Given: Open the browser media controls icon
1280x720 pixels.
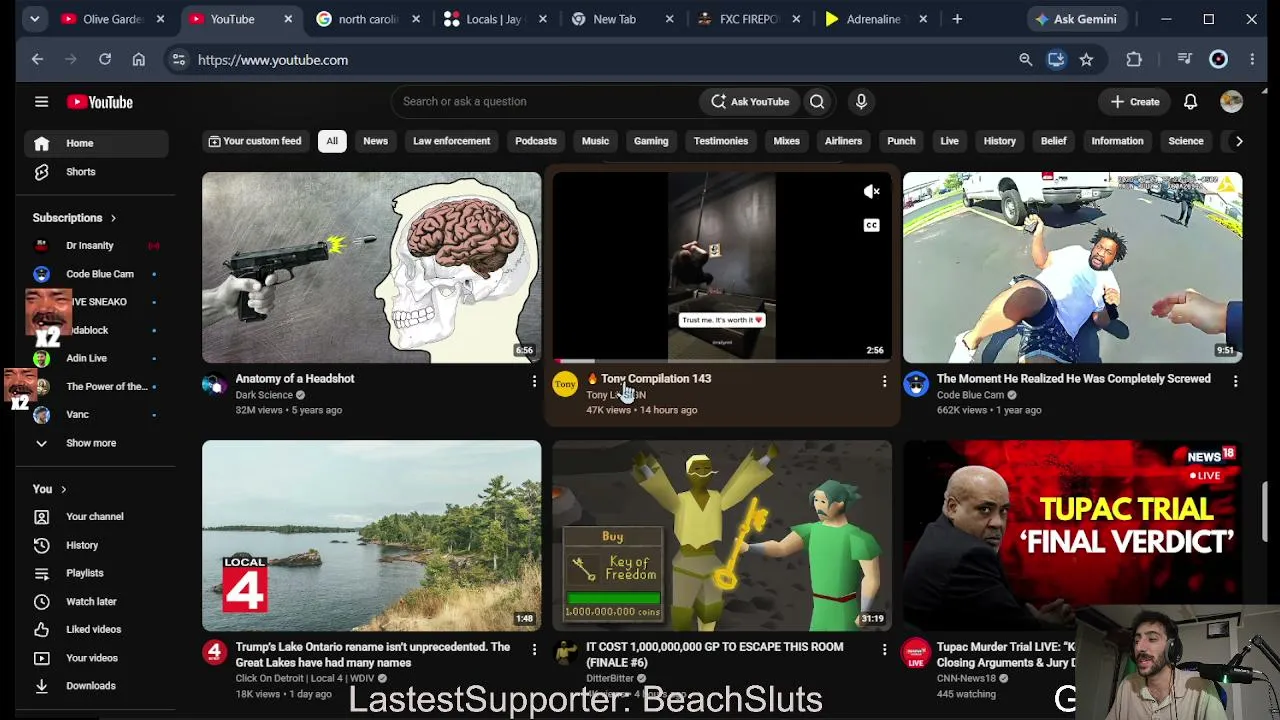Looking at the screenshot, I should (x=1184, y=60).
